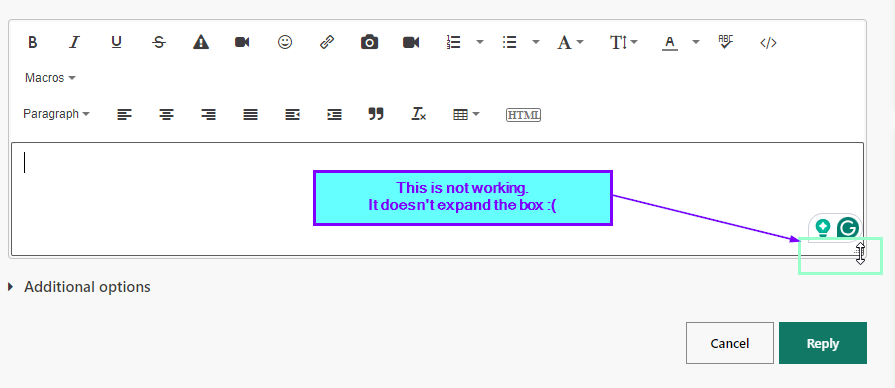Apply strikethrough formatting

[x=159, y=42]
